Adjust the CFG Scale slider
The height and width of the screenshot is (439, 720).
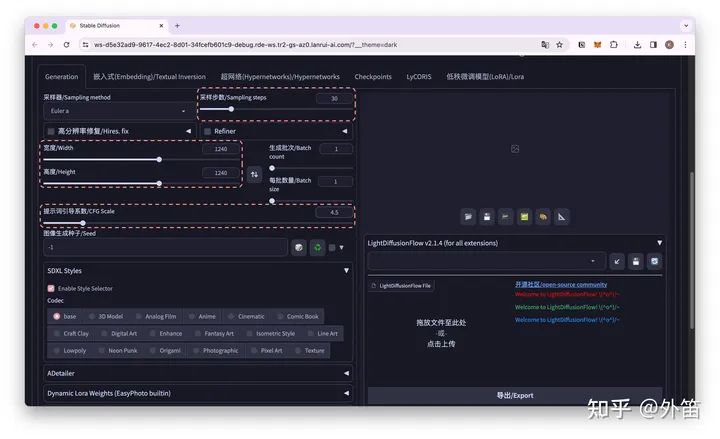point(197,223)
